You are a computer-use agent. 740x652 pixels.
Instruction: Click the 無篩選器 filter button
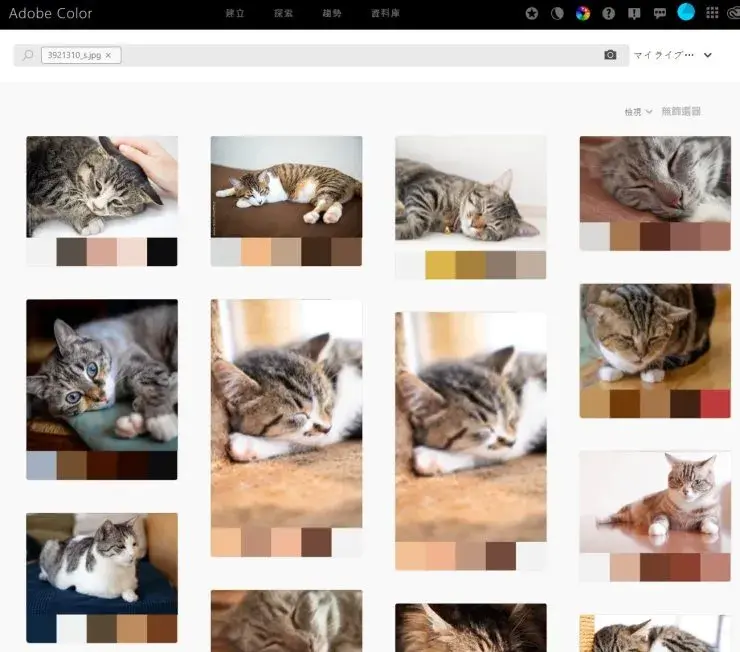click(x=681, y=112)
